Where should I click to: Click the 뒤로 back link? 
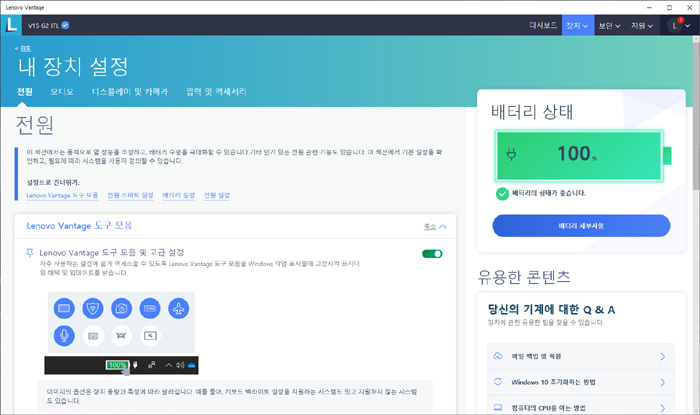23,48
